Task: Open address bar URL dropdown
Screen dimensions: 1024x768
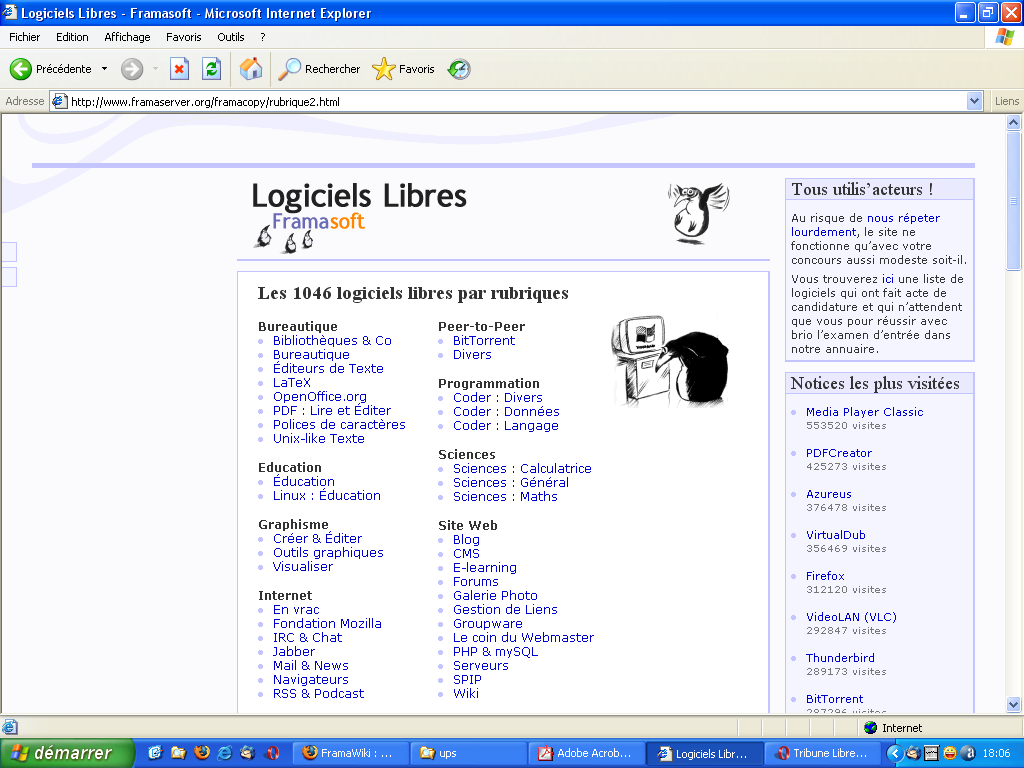Action: coord(974,101)
